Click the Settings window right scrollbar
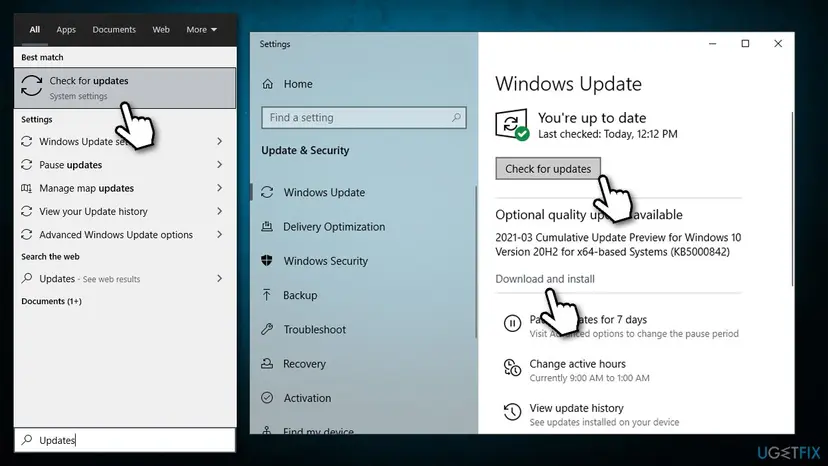This screenshot has width=828, height=466. coord(792,199)
